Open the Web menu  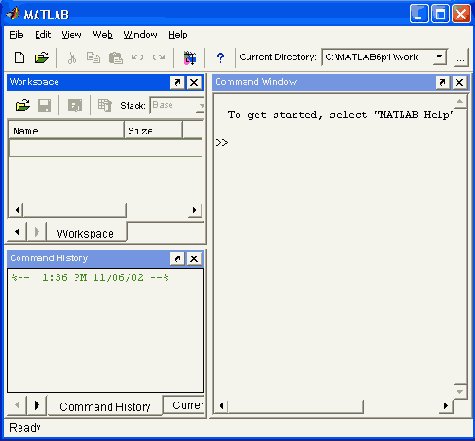(102, 35)
